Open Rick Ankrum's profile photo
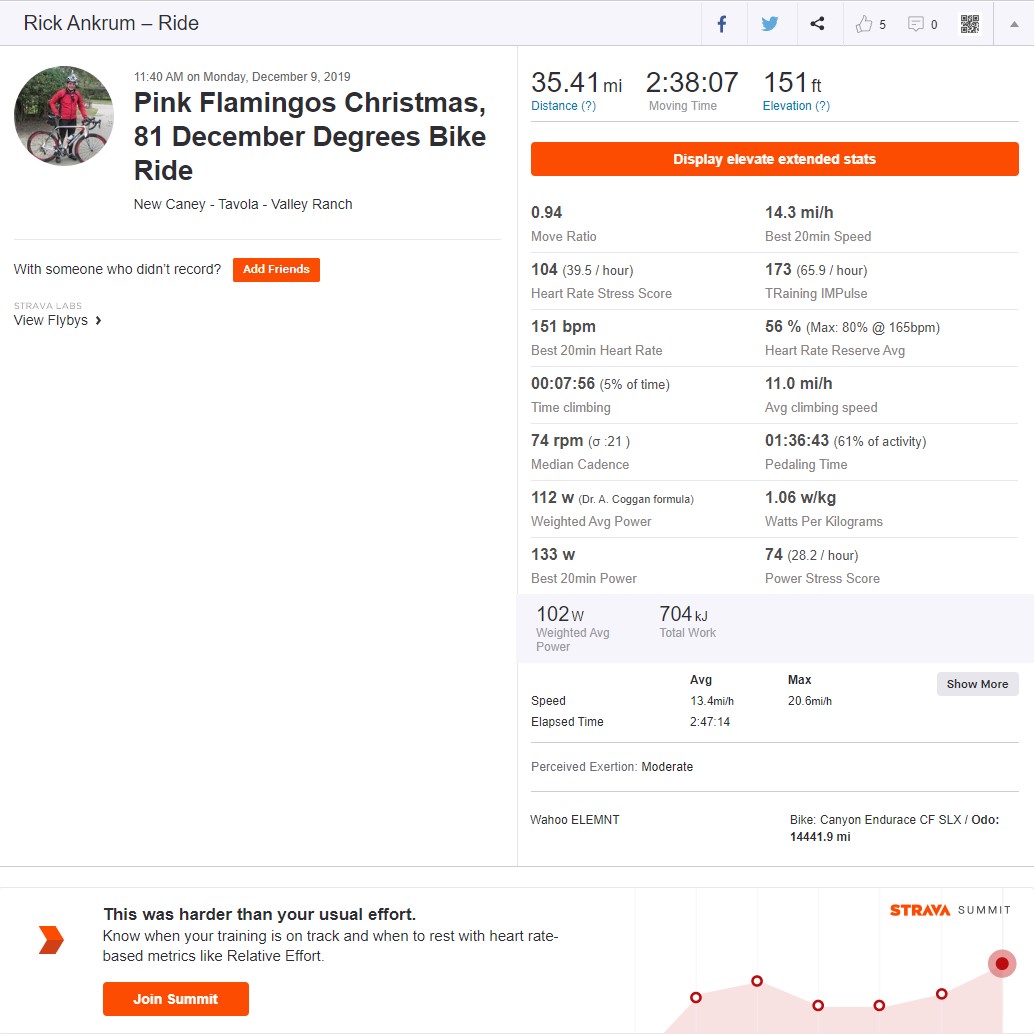 tap(64, 115)
